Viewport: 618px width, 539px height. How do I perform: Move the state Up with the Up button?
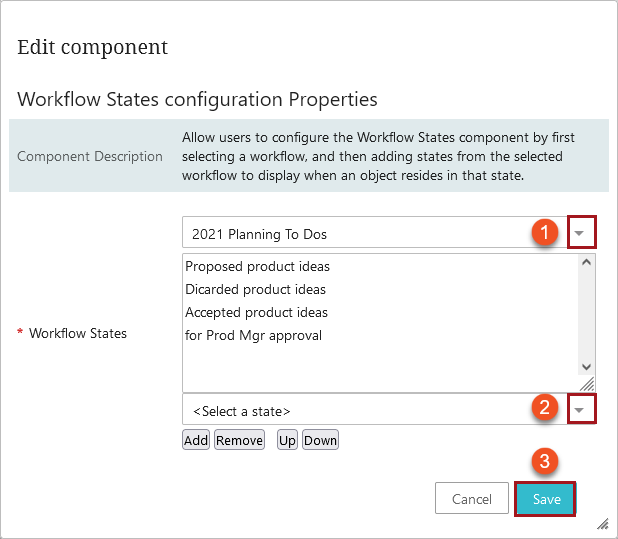[x=287, y=439]
